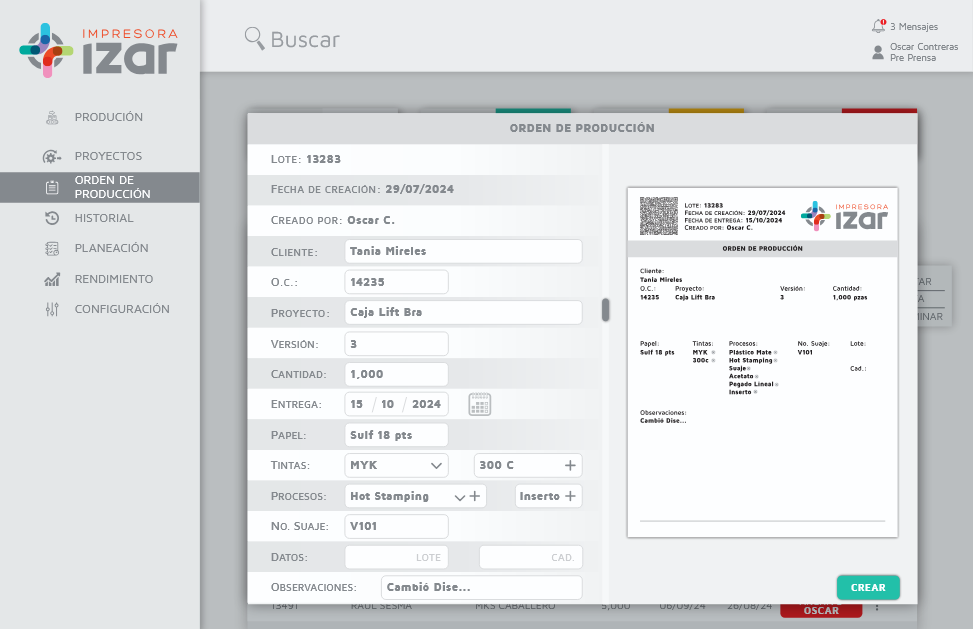Grab the form's vertical scrollbar handle
This screenshot has width=973, height=629.
tap(605, 310)
